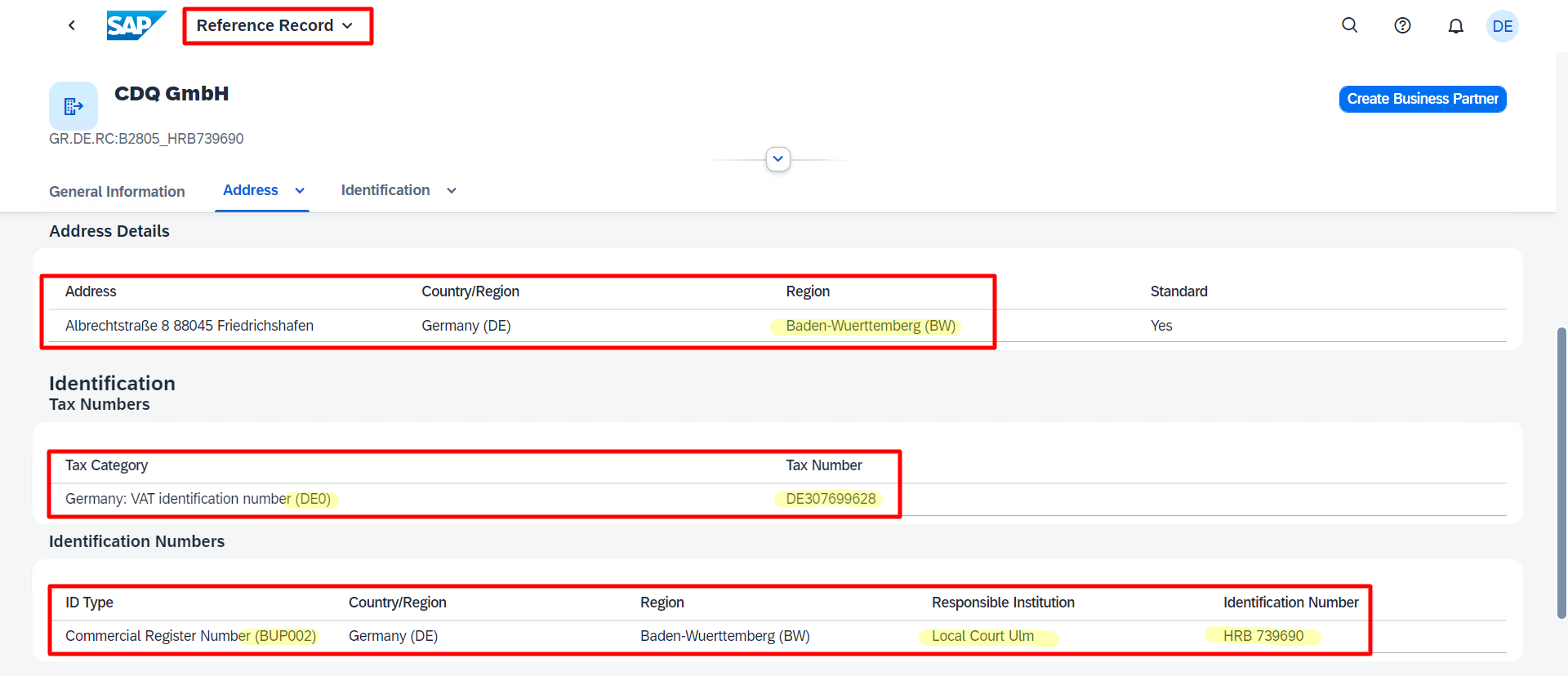Image resolution: width=1568 pixels, height=676 pixels.
Task: Click the Identification Number column header
Action: pyautogui.click(x=1291, y=603)
